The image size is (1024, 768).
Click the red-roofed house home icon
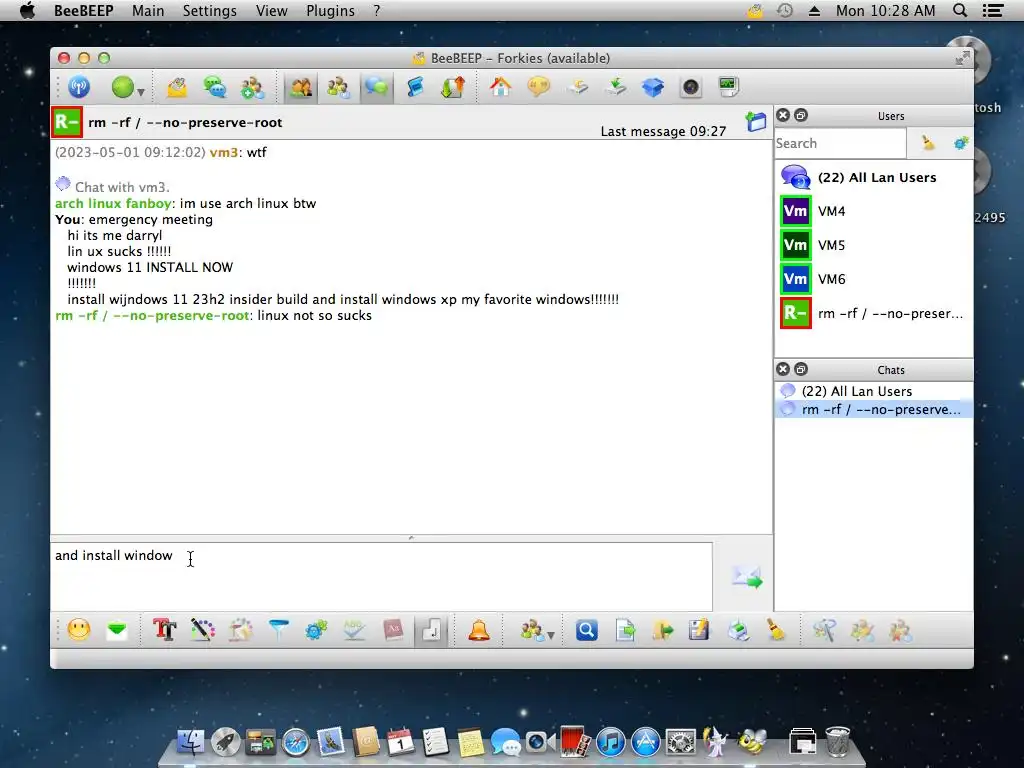tap(500, 87)
